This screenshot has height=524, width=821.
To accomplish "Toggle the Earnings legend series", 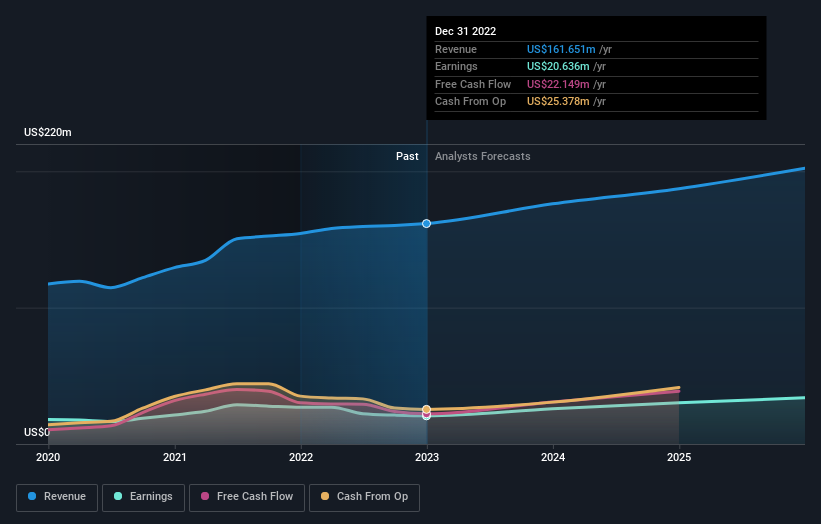I will pos(143,497).
